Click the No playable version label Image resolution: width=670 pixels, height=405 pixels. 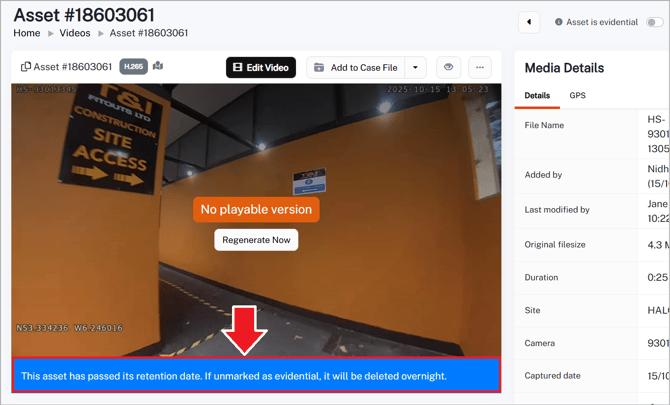tap(256, 209)
